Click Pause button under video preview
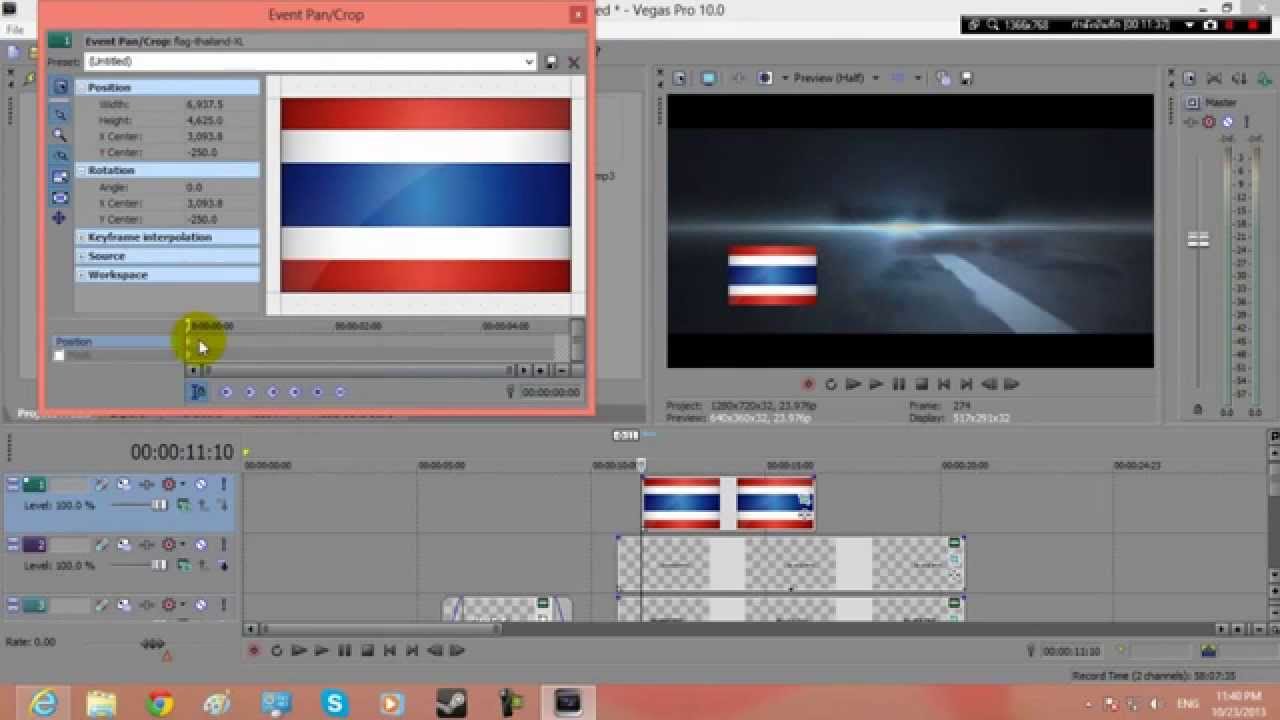 point(899,384)
